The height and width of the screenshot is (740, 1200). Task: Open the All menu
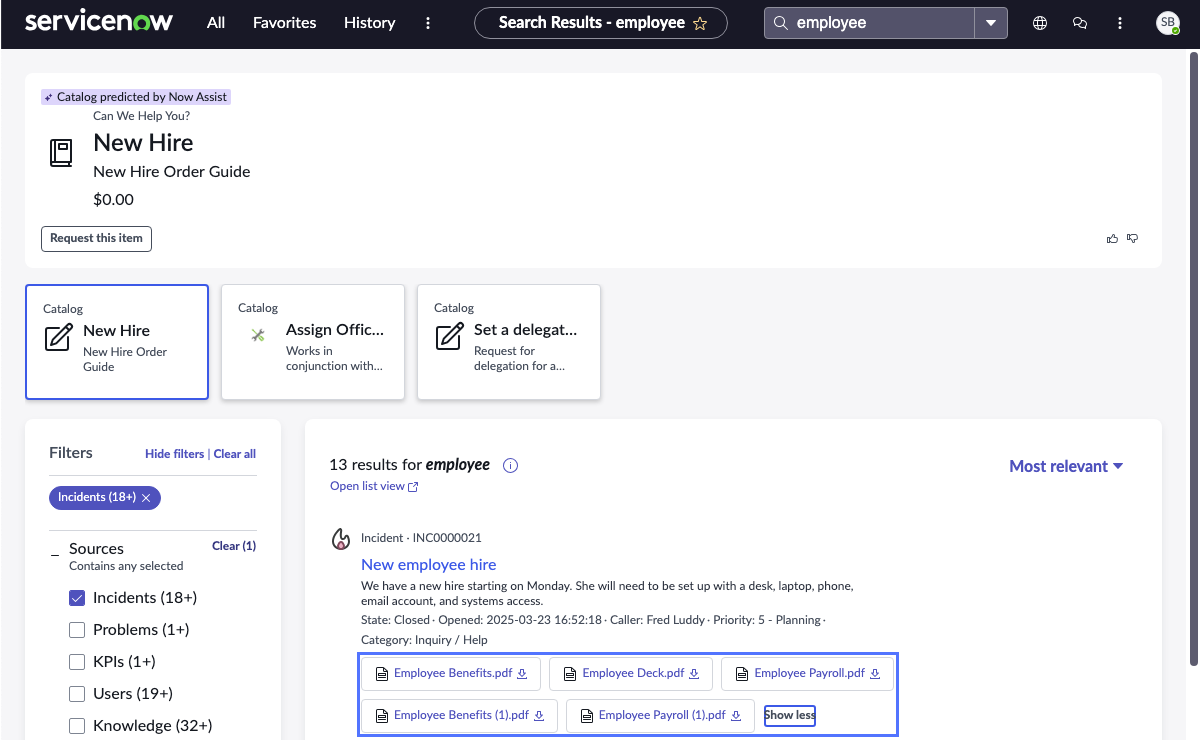coord(216,23)
